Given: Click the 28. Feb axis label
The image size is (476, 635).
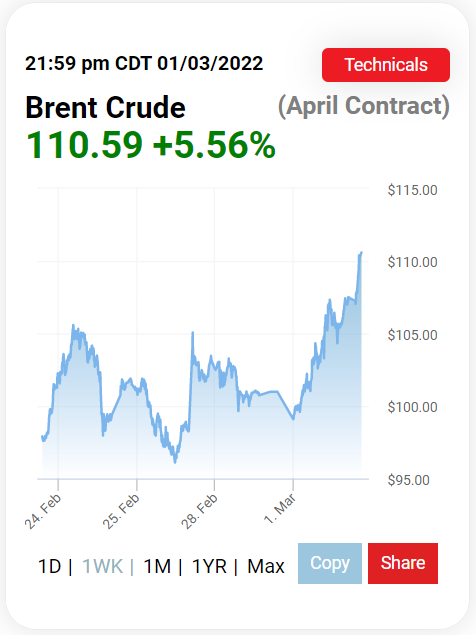Looking at the screenshot, I should click(199, 511).
